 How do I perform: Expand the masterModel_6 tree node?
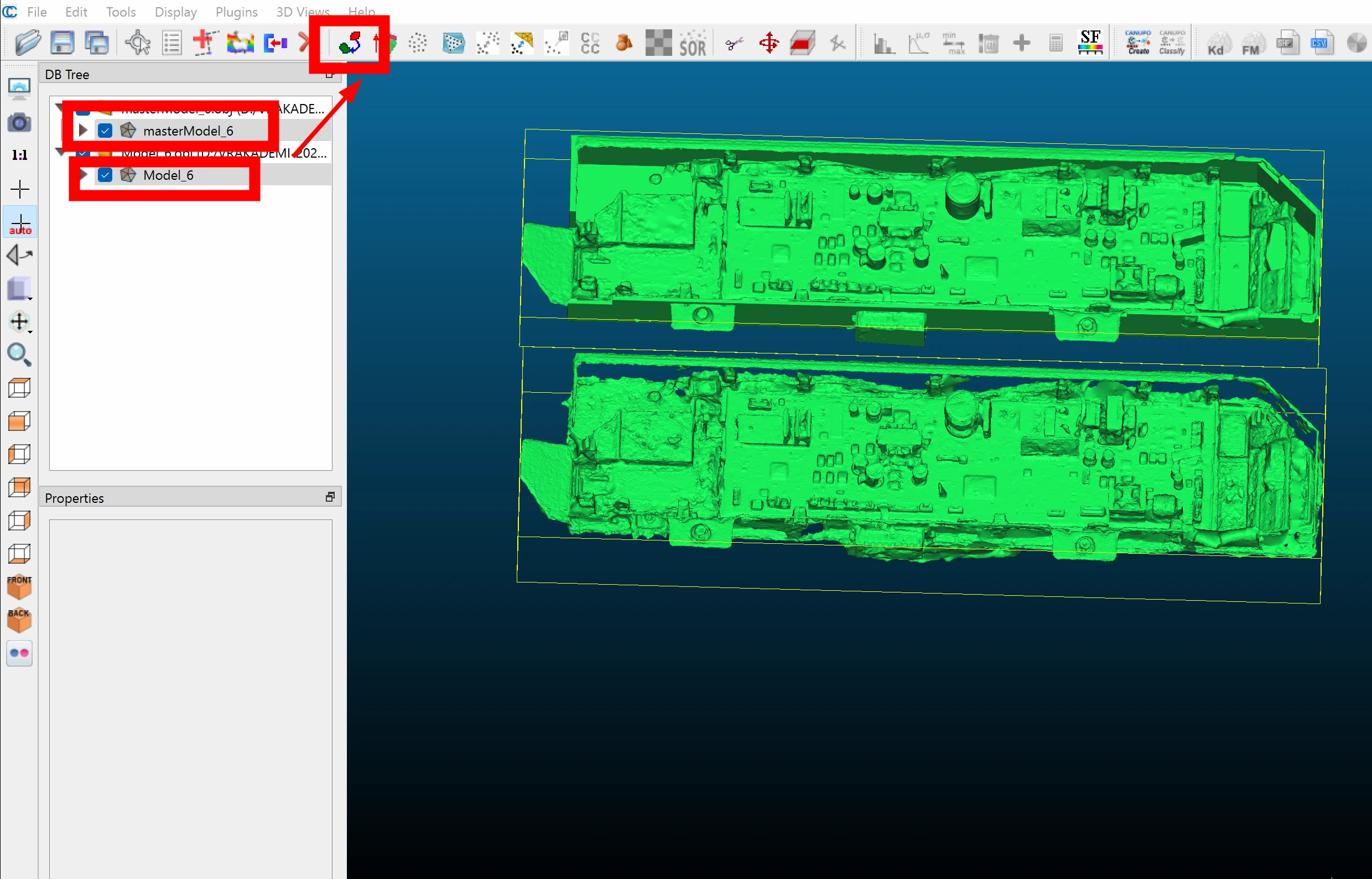[83, 131]
